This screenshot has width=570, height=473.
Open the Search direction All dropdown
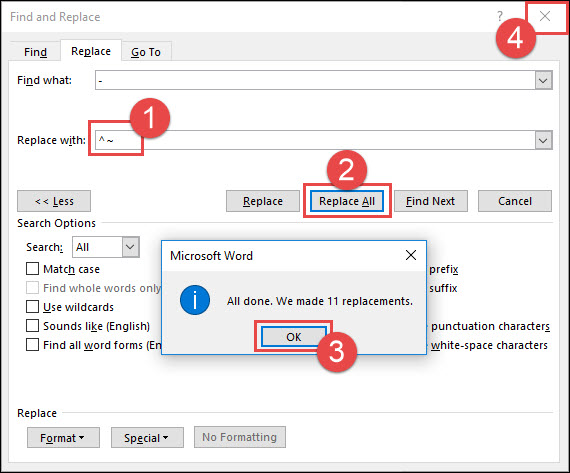(106, 247)
